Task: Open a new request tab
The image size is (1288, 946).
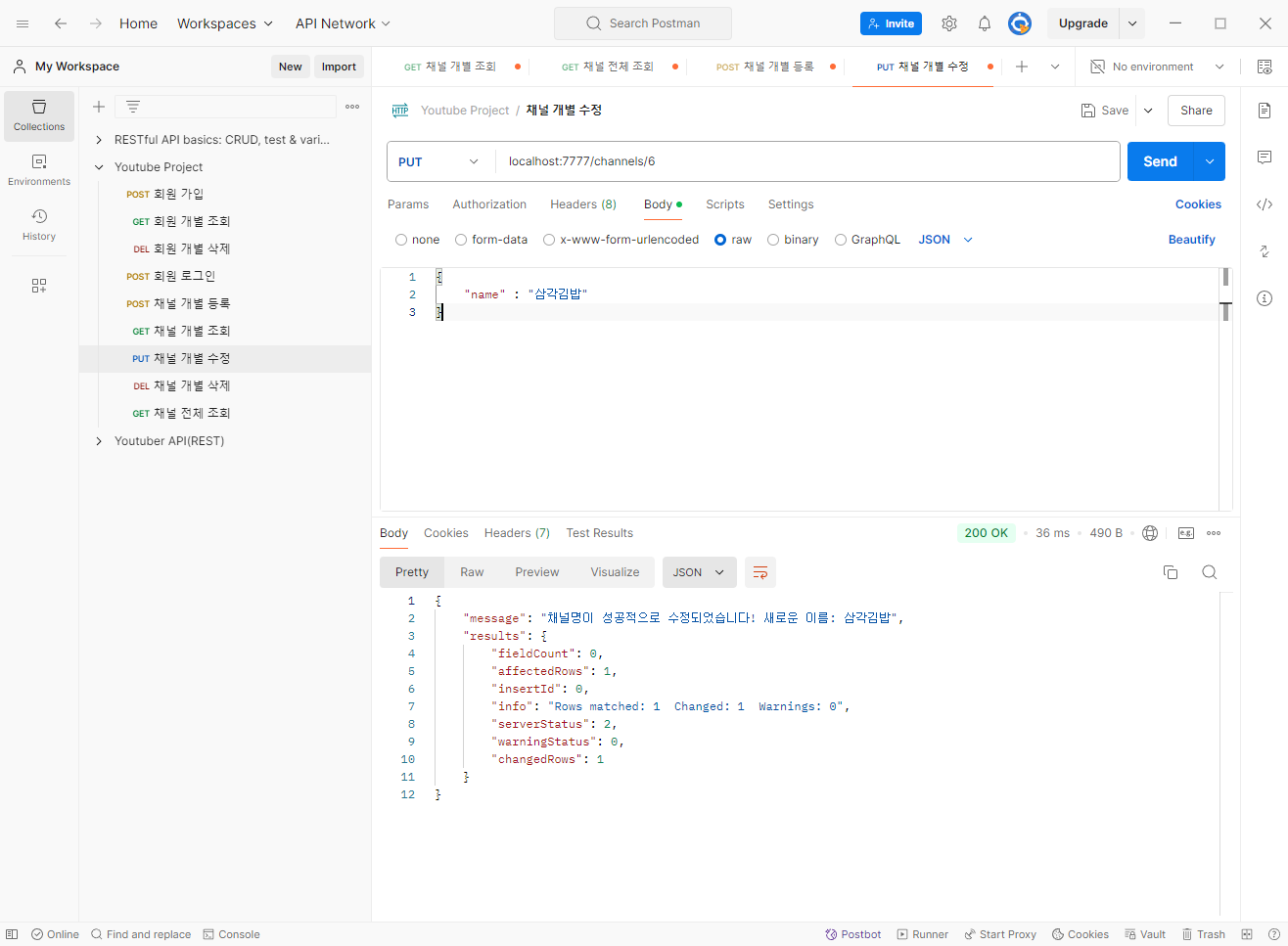Action: 1022,67
